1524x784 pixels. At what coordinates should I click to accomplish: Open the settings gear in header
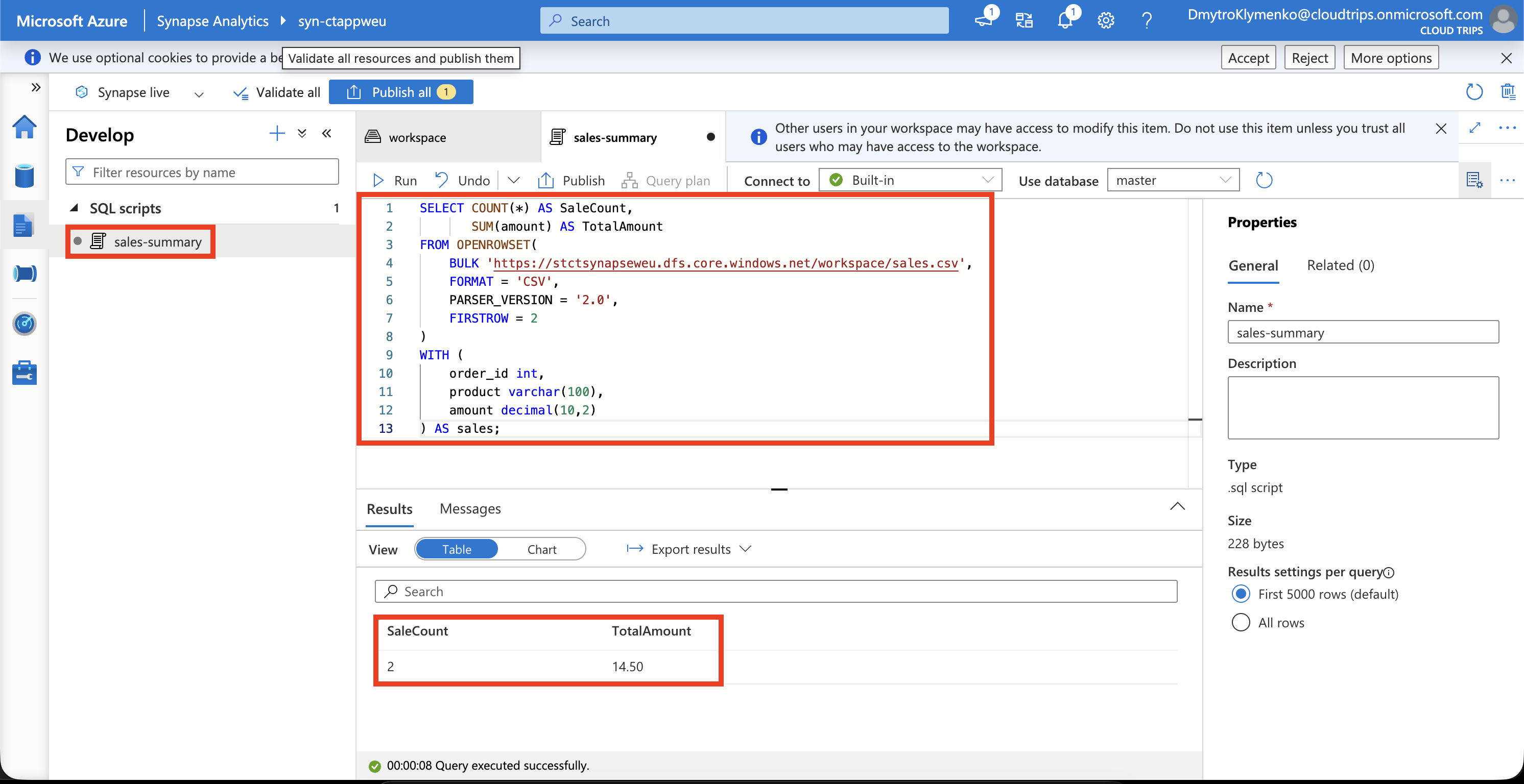point(1106,21)
